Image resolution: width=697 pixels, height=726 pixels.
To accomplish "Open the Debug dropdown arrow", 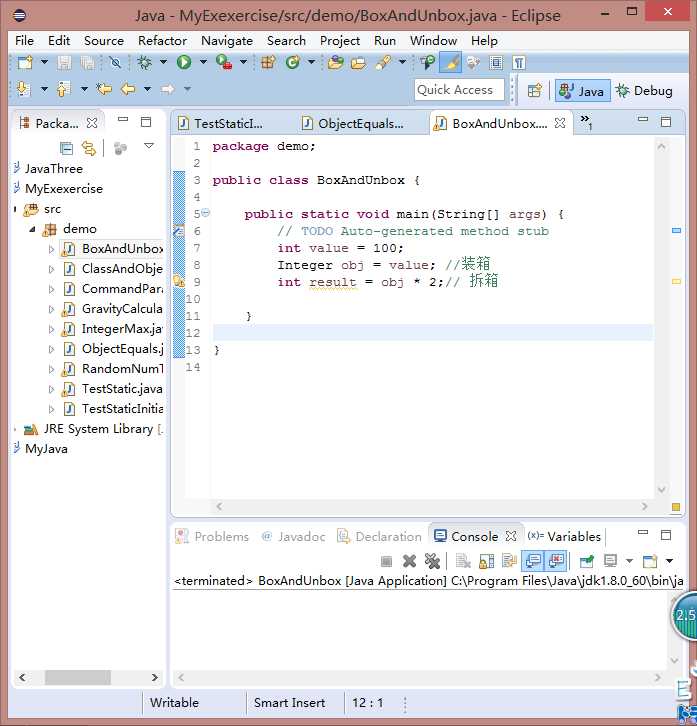I will [x=163, y=62].
